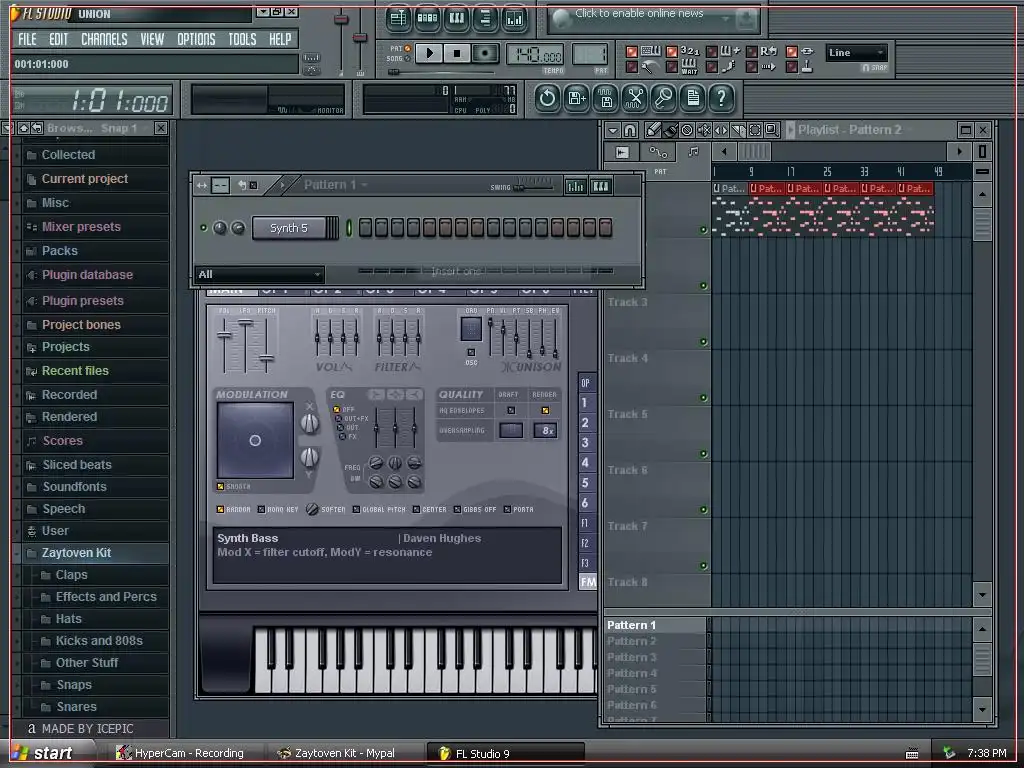Click the one-click recording microphone icon
1024x768 pixels.
664,99
